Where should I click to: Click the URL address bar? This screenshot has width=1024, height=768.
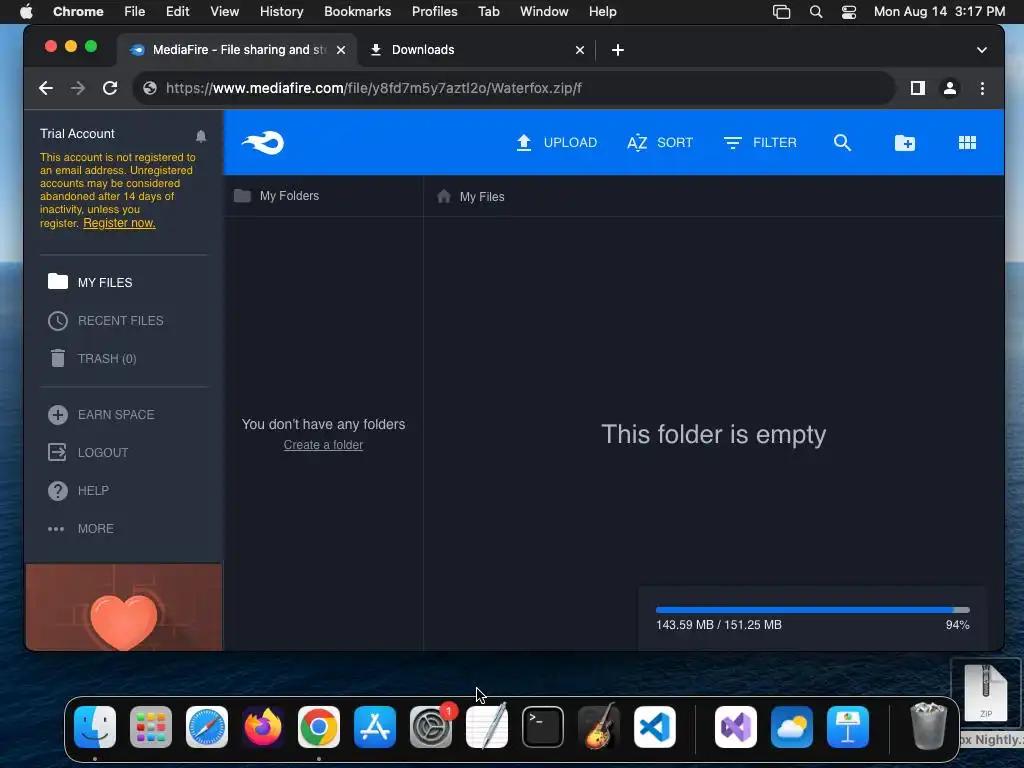[x=513, y=88]
